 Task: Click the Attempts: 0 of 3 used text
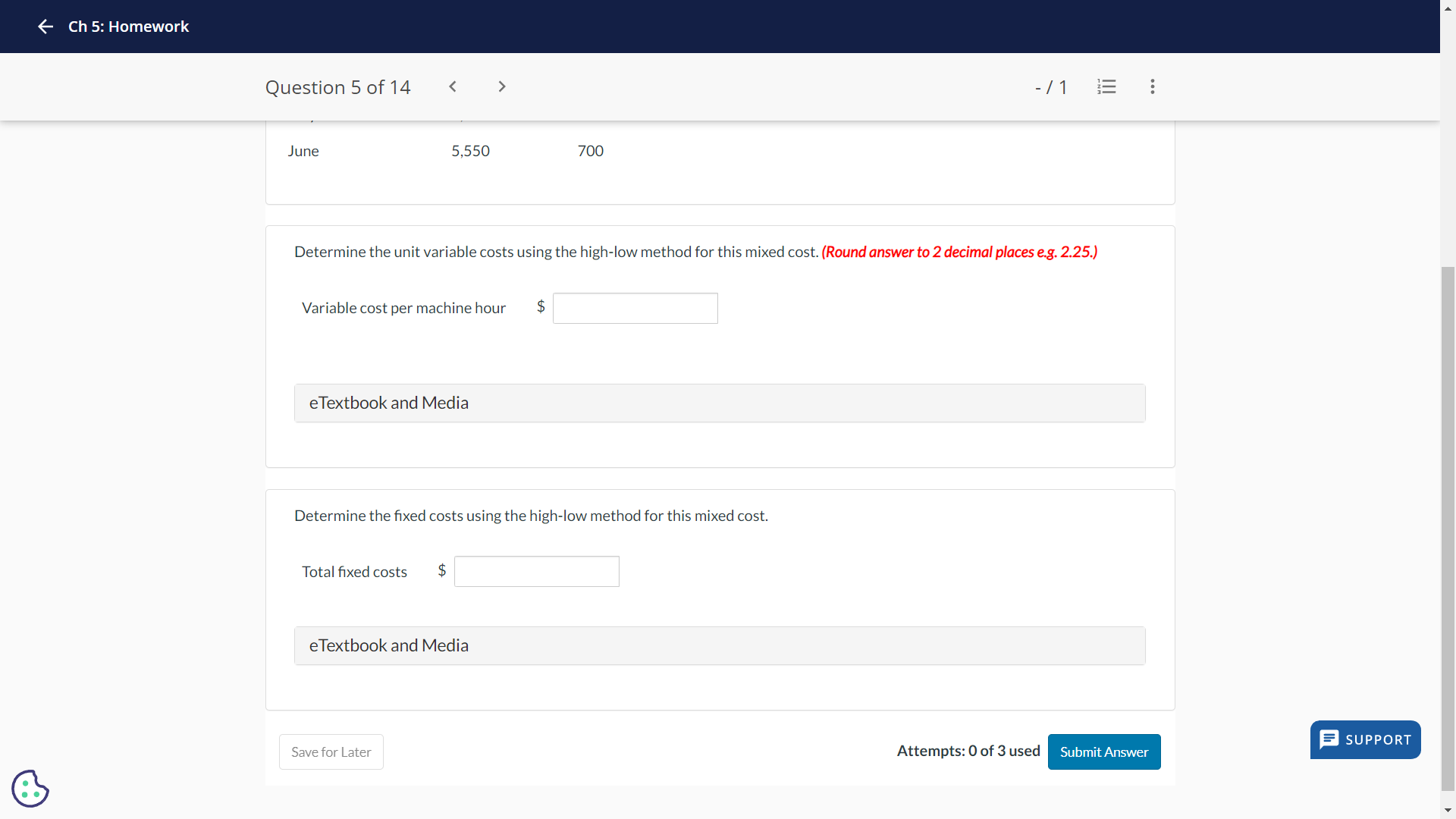(968, 751)
